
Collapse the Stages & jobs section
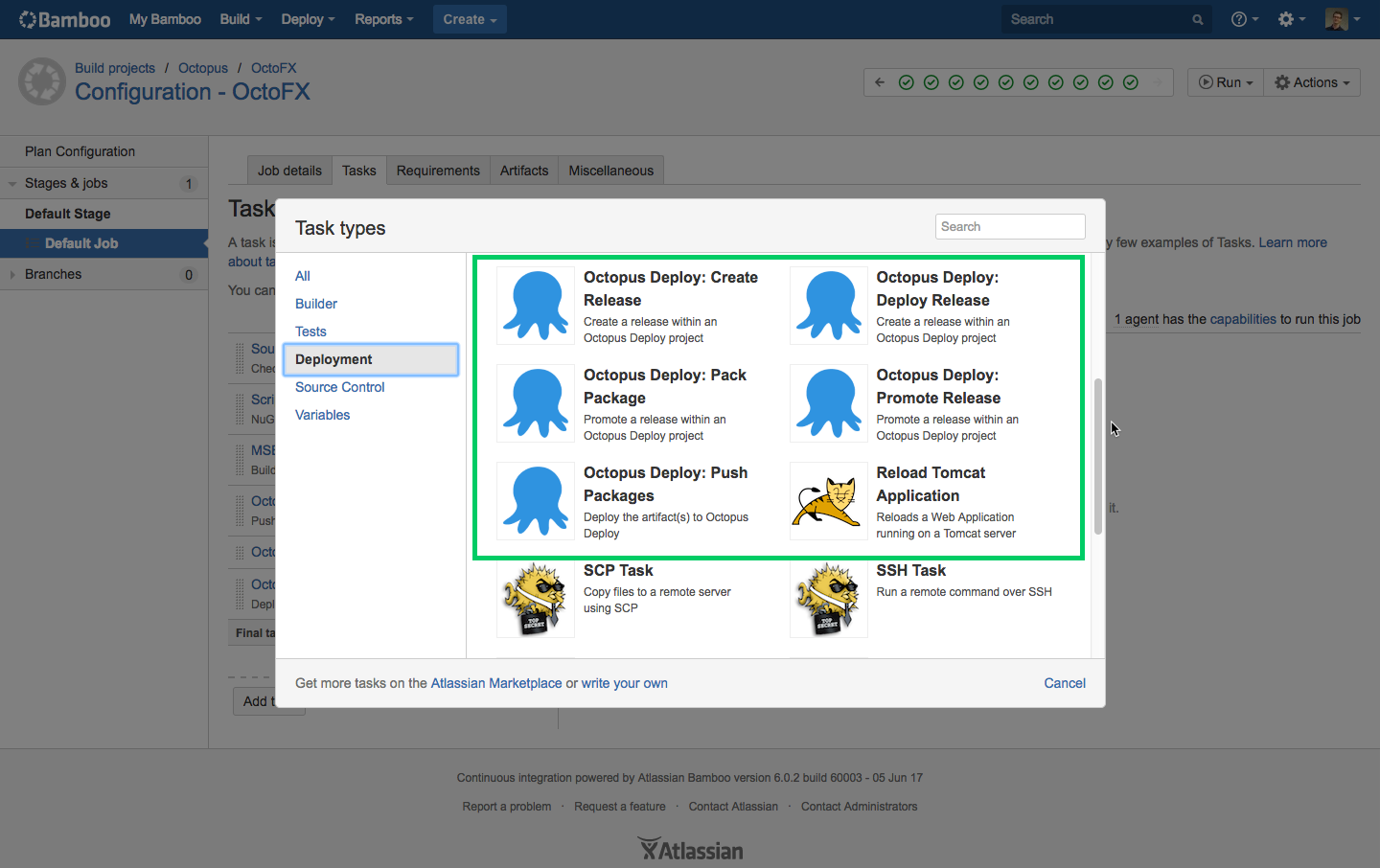13,183
